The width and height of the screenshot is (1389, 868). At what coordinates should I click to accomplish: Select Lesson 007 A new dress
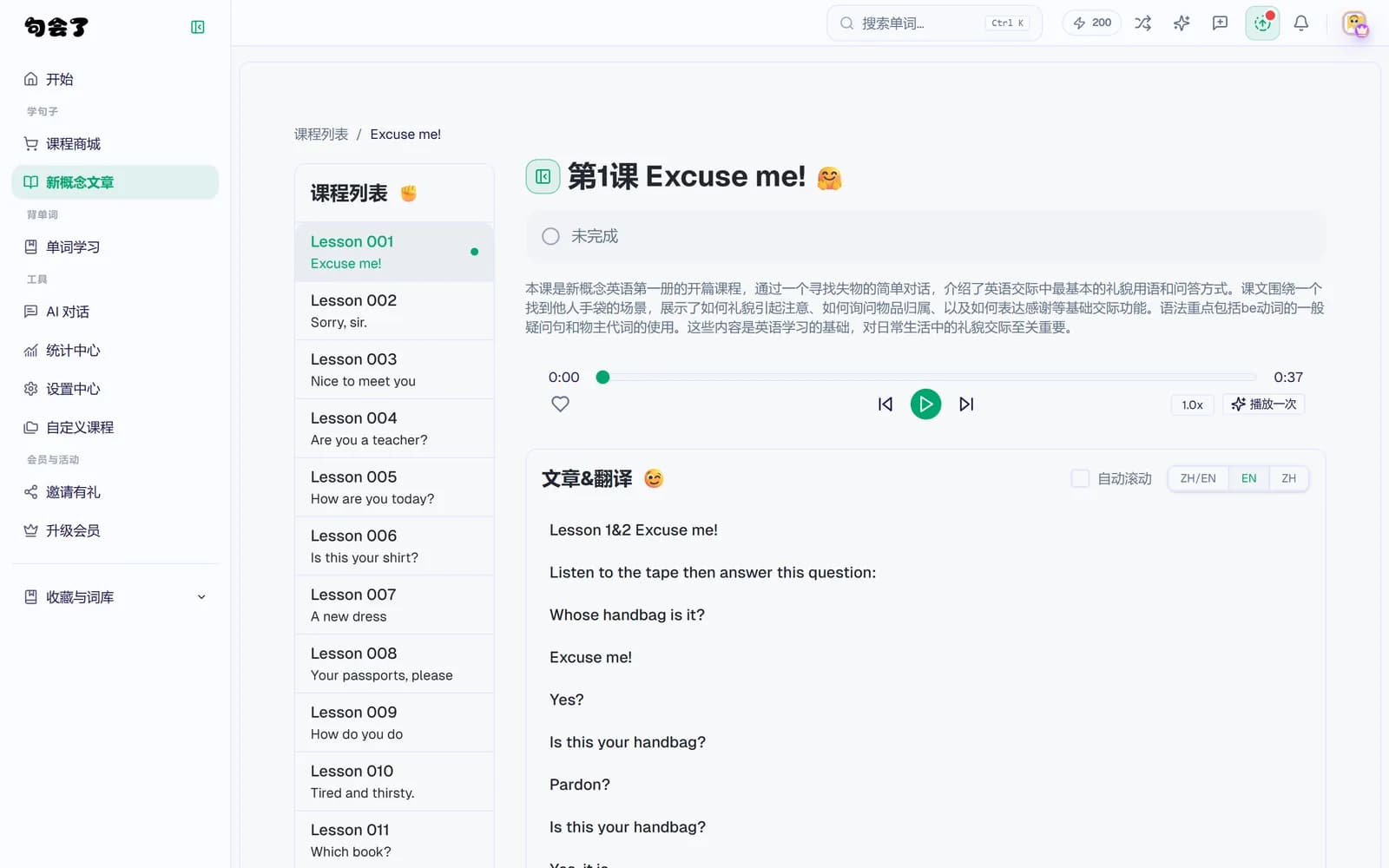click(394, 605)
